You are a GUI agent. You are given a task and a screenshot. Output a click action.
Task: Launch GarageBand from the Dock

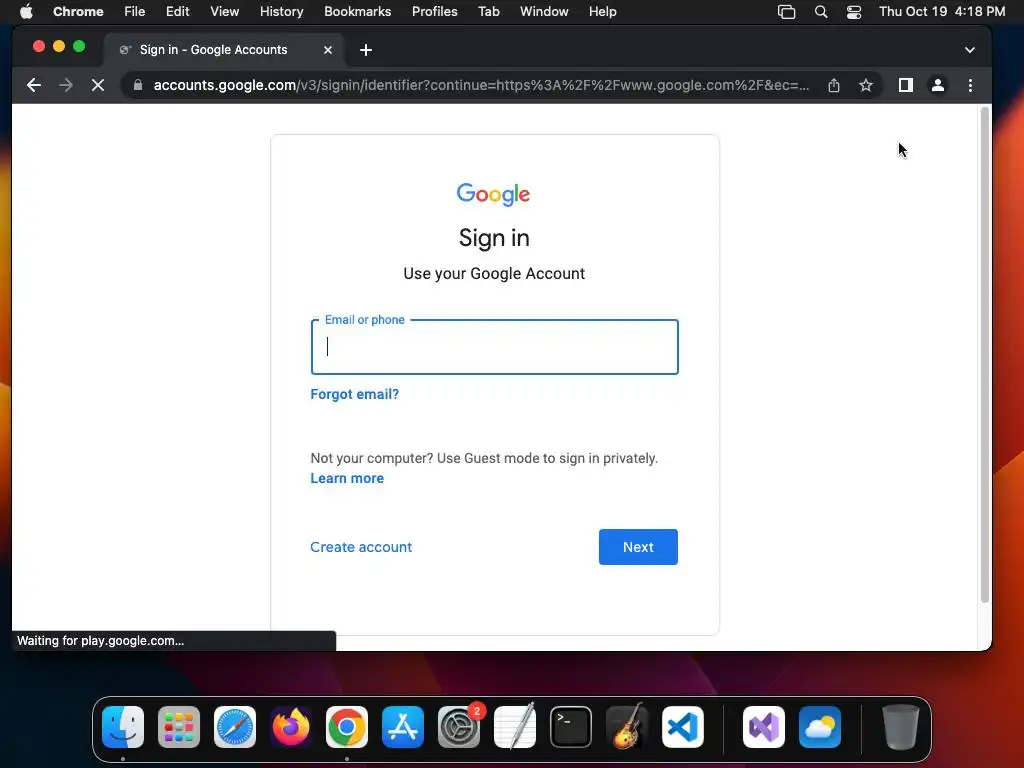click(x=627, y=727)
